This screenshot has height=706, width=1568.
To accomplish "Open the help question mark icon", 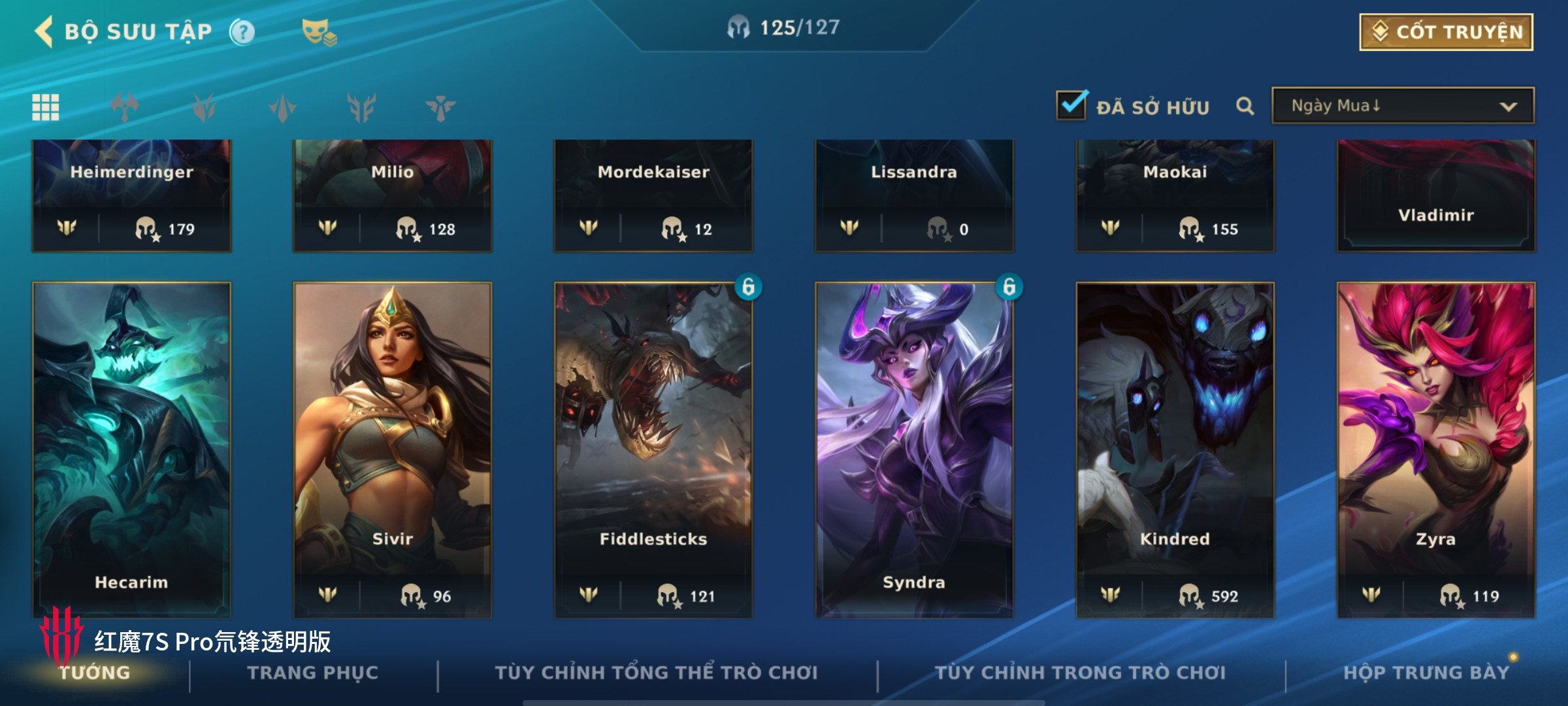I will 242,31.
